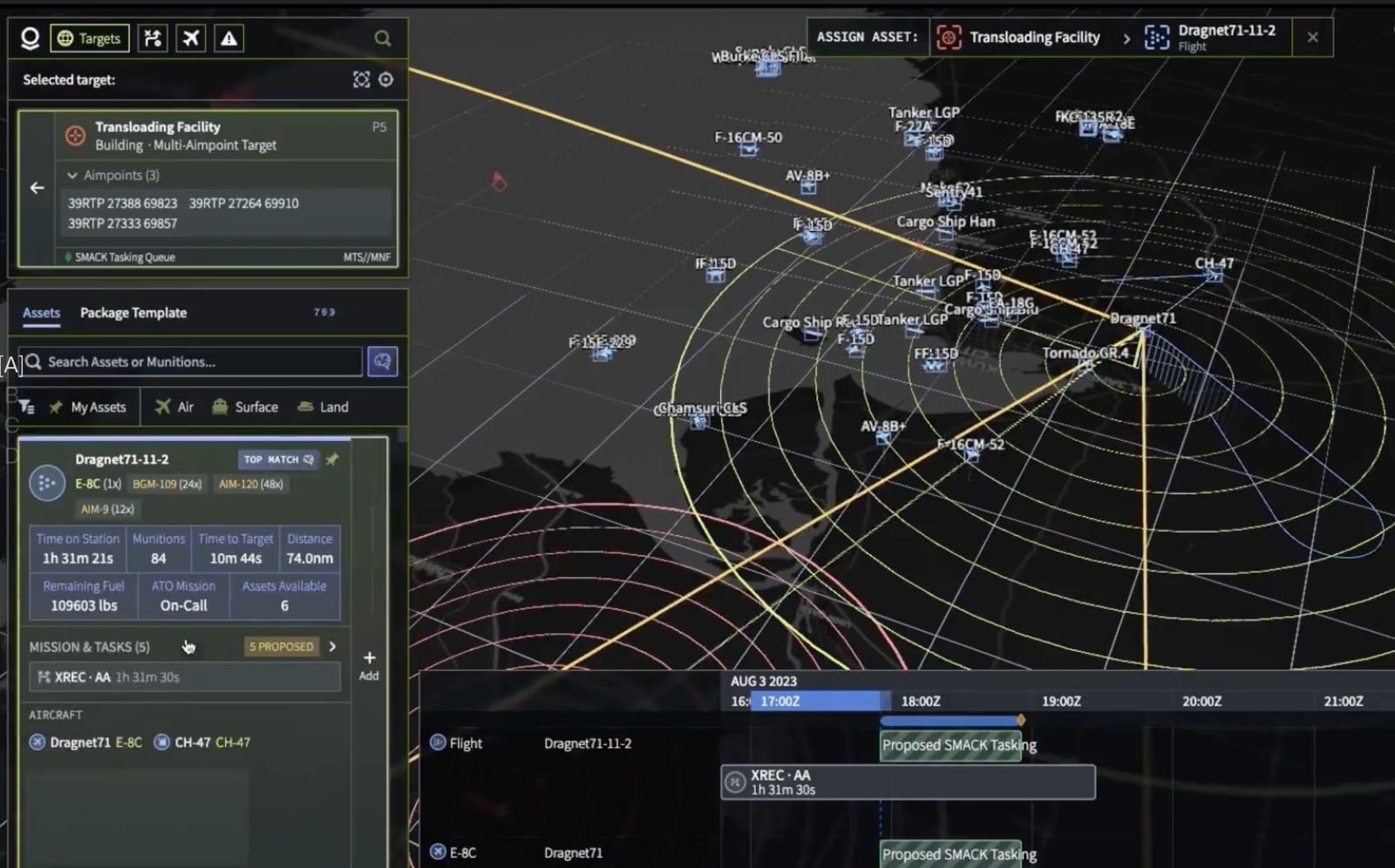The width and height of the screenshot is (1395, 868).
Task: Click the Flight row icon in timeline
Action: [438, 743]
